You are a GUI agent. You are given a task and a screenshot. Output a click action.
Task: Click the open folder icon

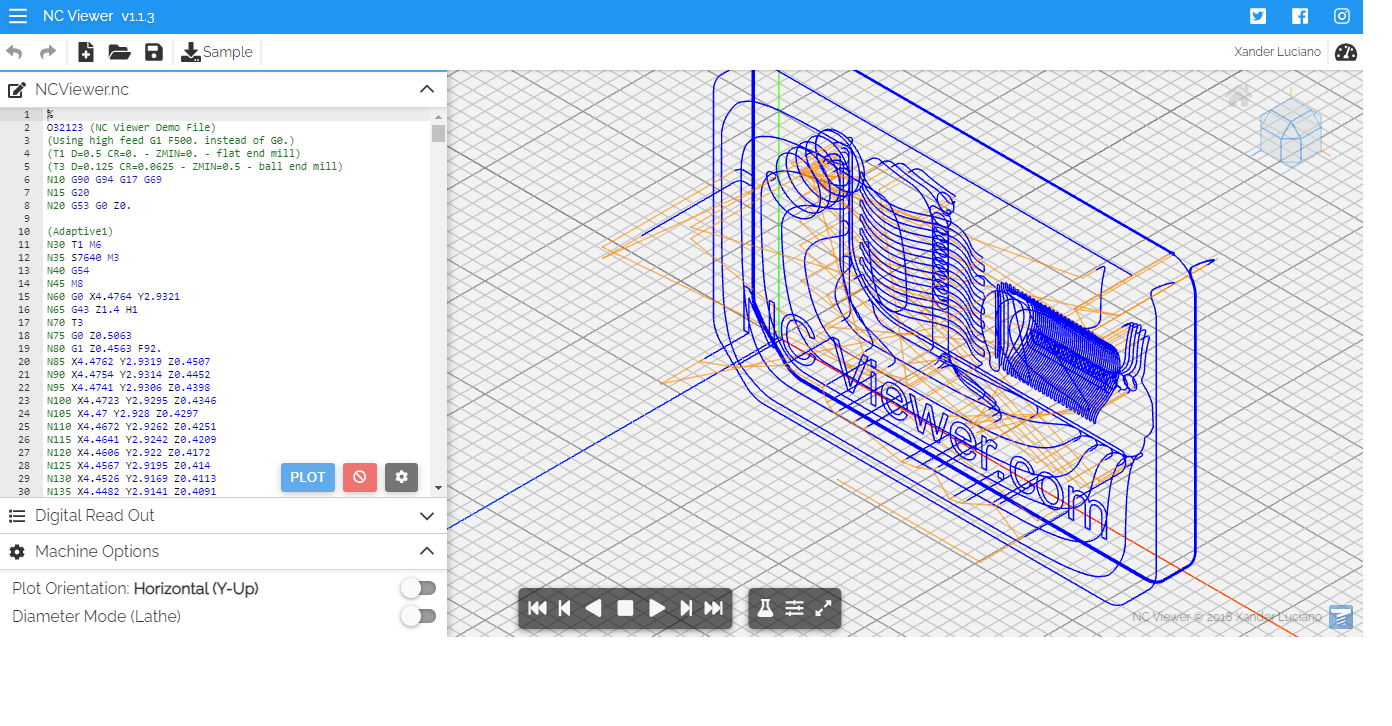point(120,52)
